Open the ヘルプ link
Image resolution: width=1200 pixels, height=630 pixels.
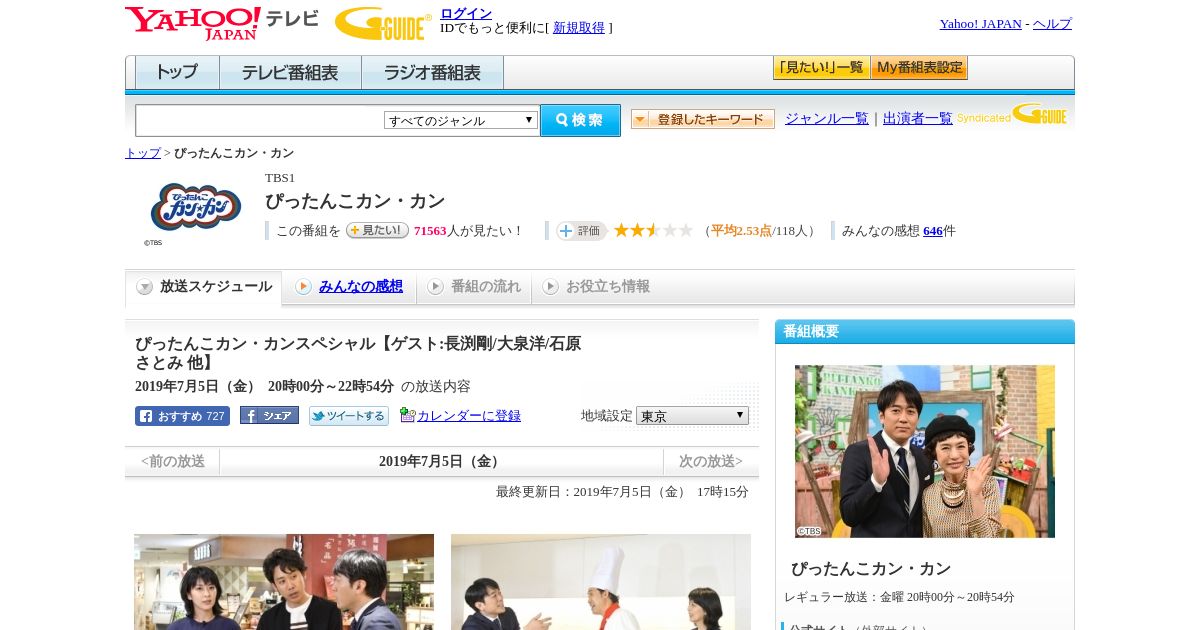[1052, 24]
